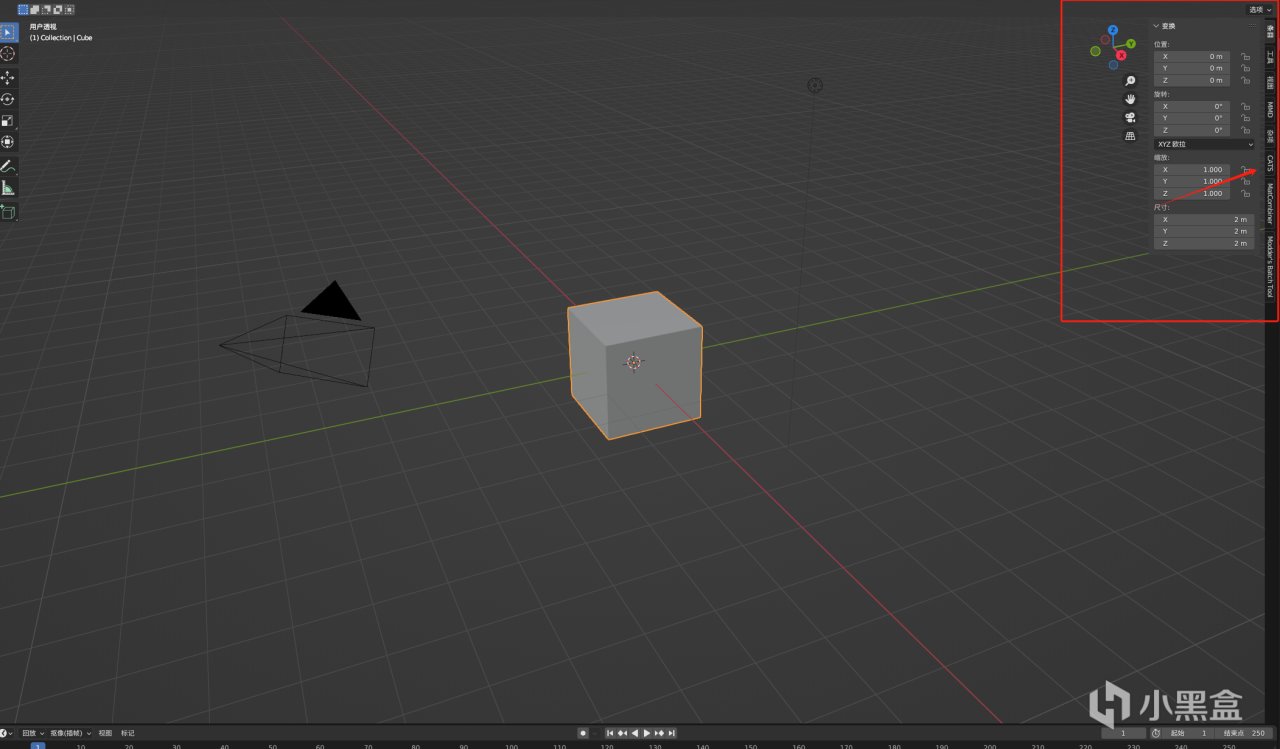Open the Modder's Batch Tool tab

(x=1270, y=266)
